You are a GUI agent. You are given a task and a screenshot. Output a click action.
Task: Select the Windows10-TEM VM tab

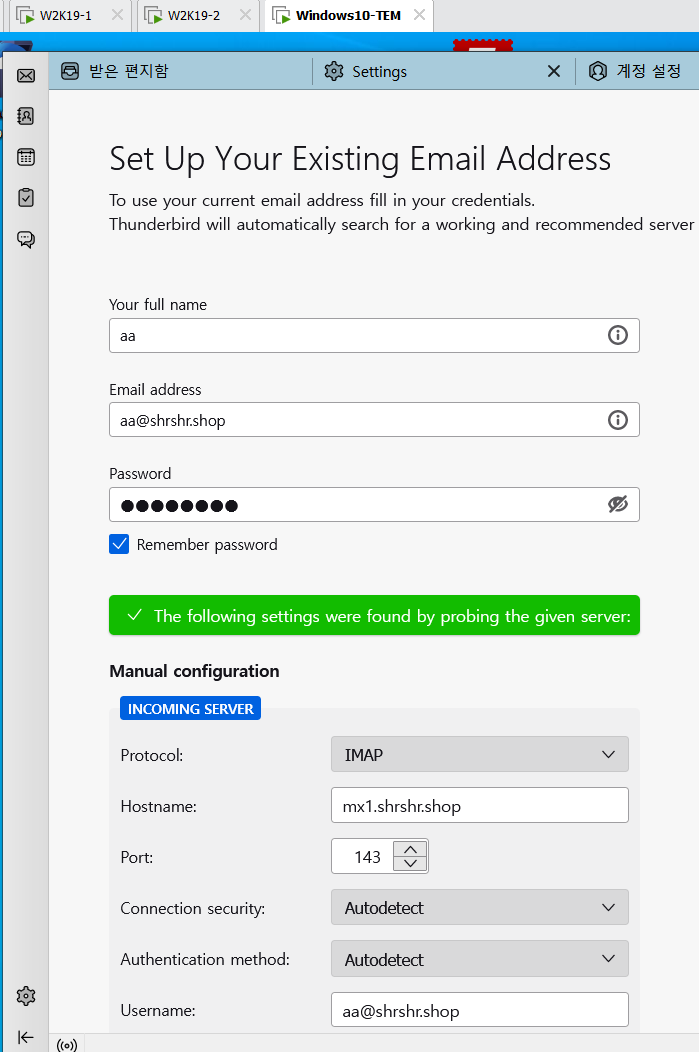pyautogui.click(x=347, y=15)
